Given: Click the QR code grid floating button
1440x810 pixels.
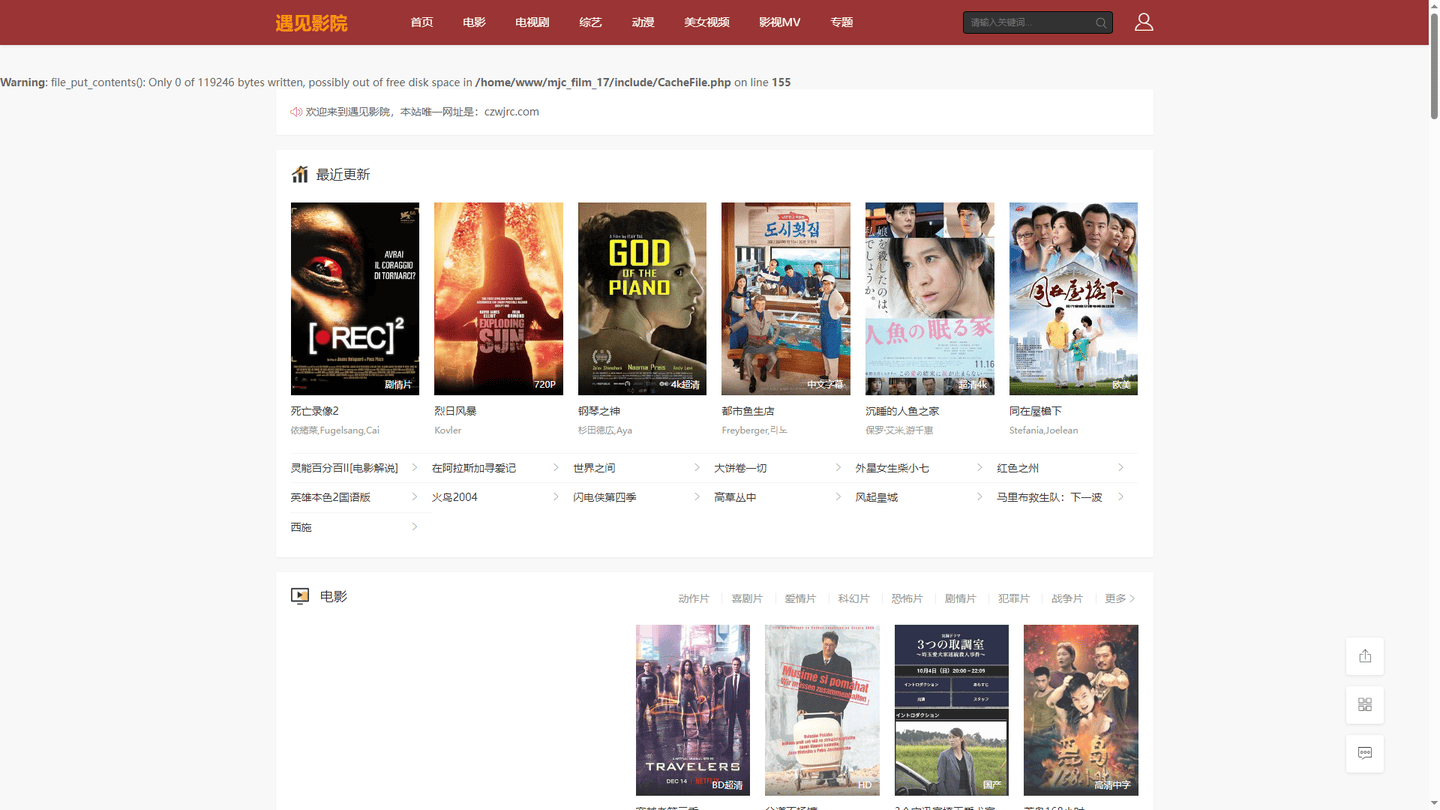Looking at the screenshot, I should click(x=1365, y=705).
